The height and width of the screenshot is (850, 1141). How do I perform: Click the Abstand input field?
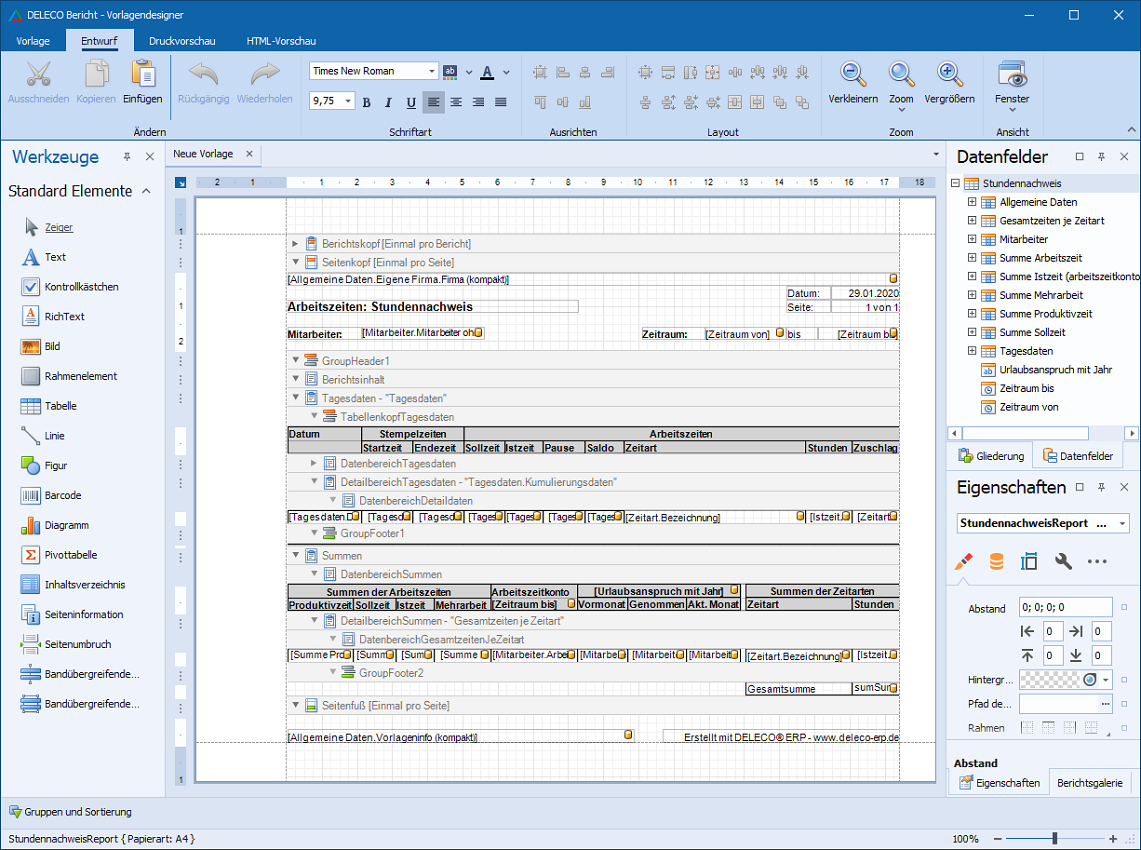click(x=1064, y=607)
